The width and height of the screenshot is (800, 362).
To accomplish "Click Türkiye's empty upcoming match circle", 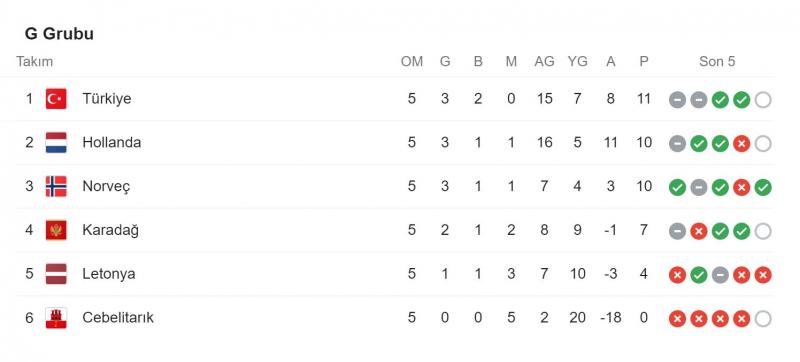I will click(763, 100).
